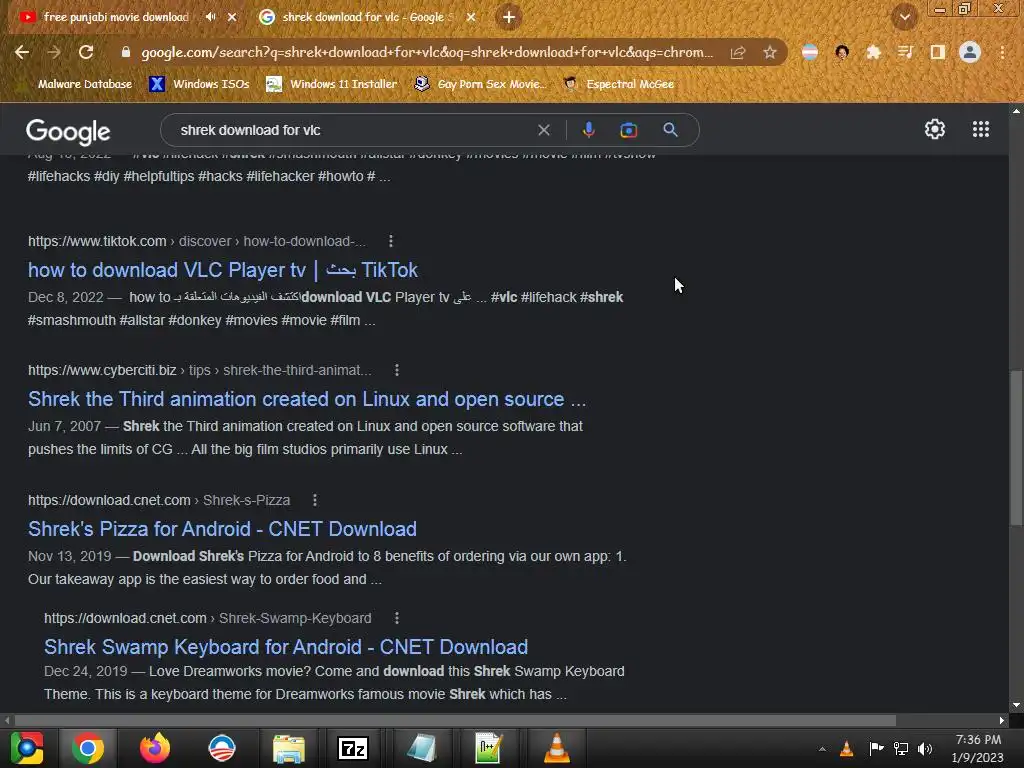Click the vertical scrollbar thumb

pos(1016,447)
